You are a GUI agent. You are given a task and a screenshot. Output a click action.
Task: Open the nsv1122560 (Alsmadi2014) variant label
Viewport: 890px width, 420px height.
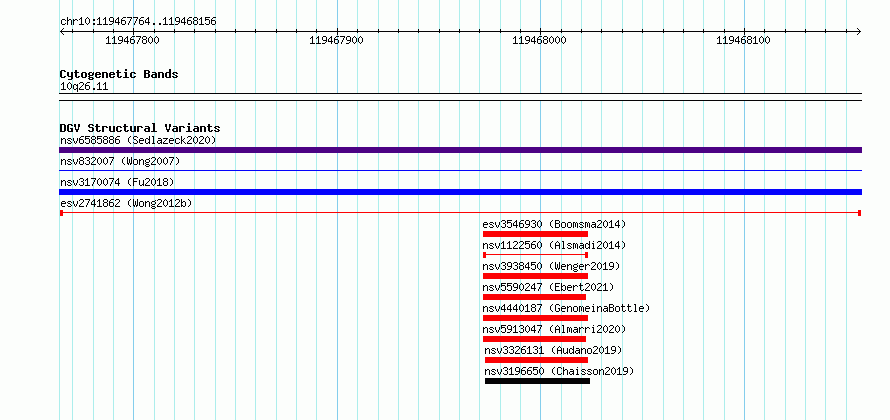[555, 245]
